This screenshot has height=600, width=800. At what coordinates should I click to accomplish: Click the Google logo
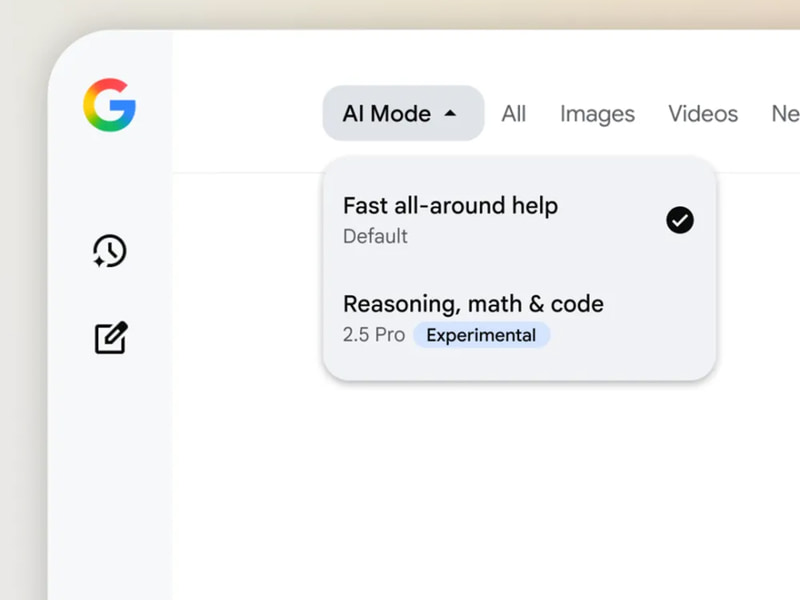109,106
